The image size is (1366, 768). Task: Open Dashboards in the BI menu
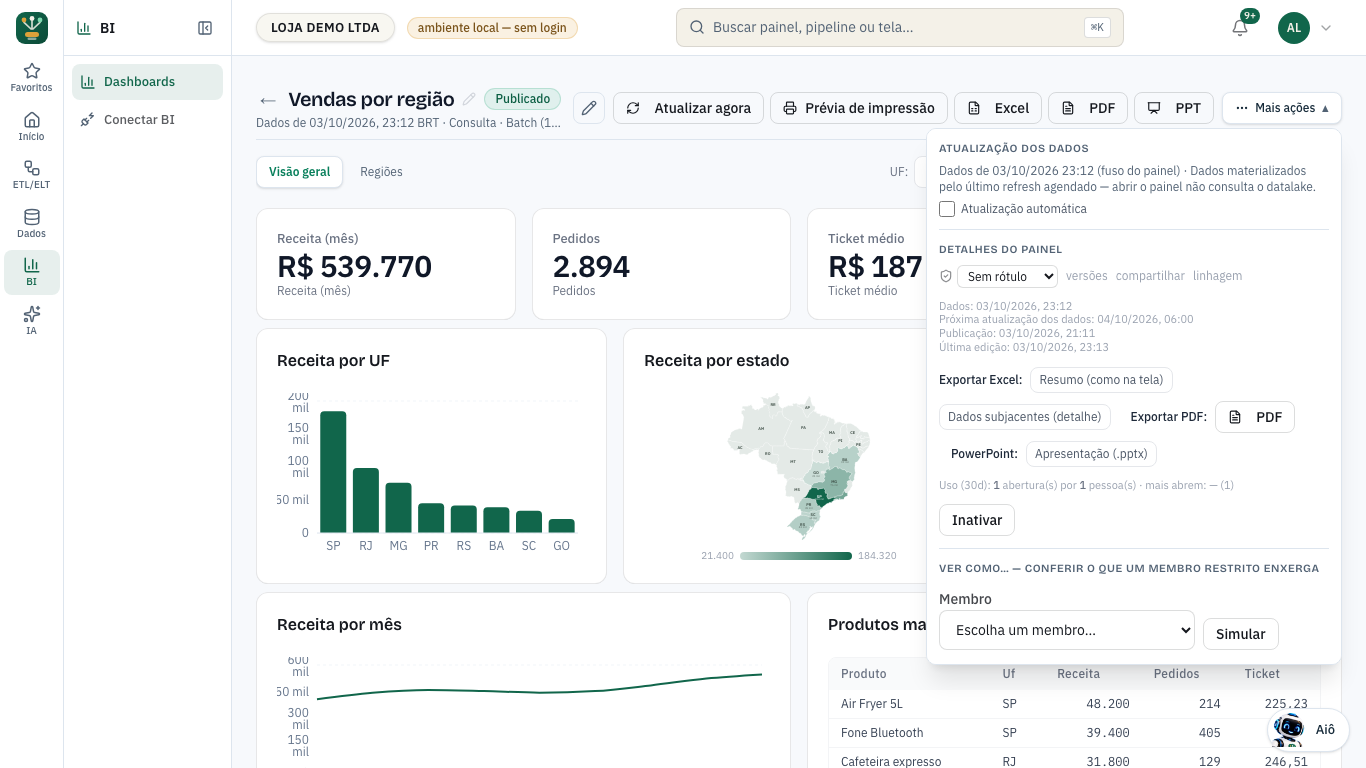(147, 82)
